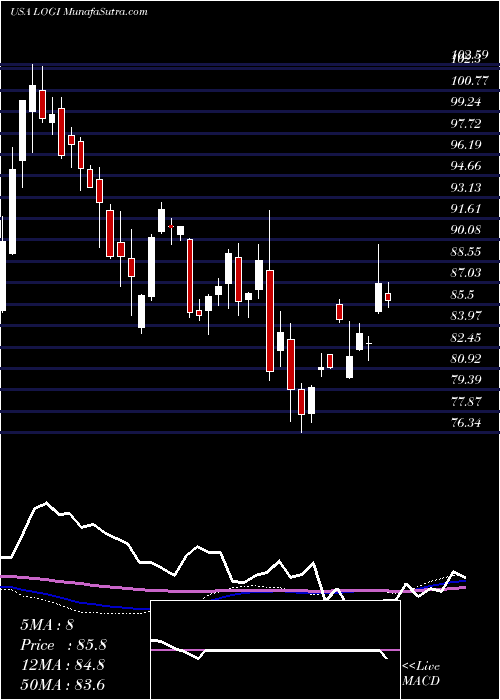Click the 91.61 price axis label

click(466, 209)
